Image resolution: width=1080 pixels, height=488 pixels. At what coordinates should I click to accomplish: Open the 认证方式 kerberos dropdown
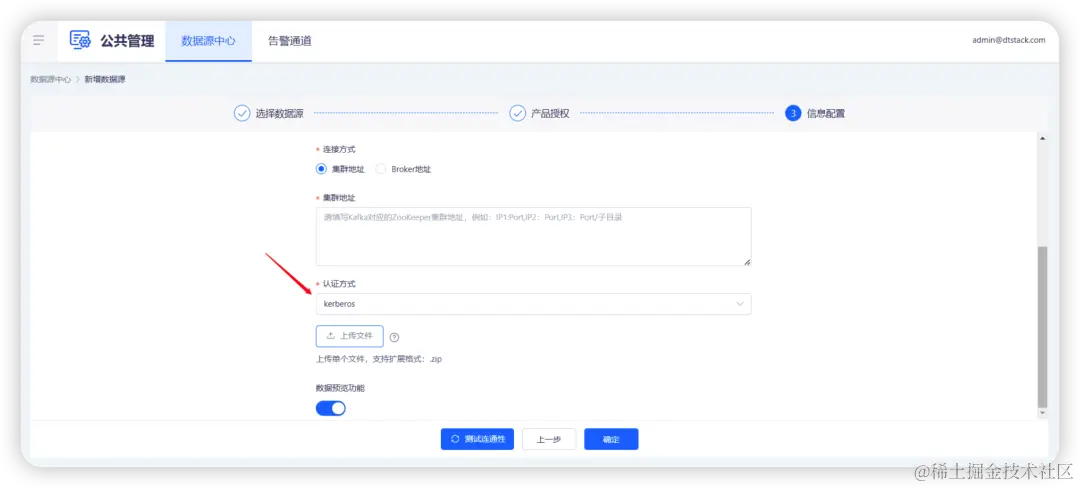533,304
